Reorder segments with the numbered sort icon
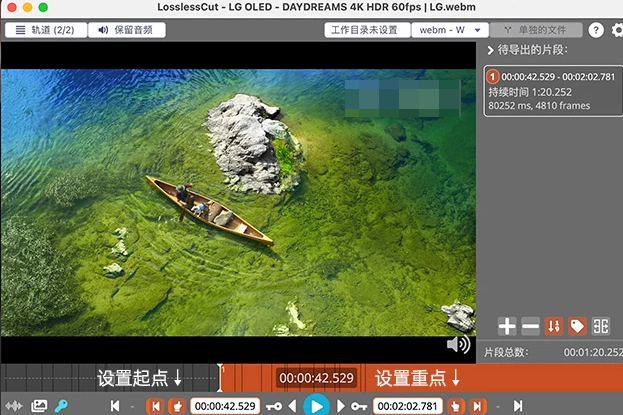The width and height of the screenshot is (623, 415). point(554,326)
